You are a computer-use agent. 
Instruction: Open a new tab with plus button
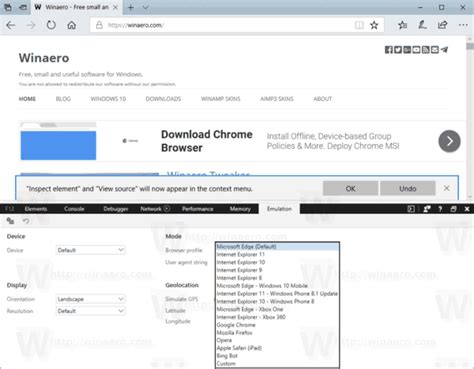tap(131, 7)
